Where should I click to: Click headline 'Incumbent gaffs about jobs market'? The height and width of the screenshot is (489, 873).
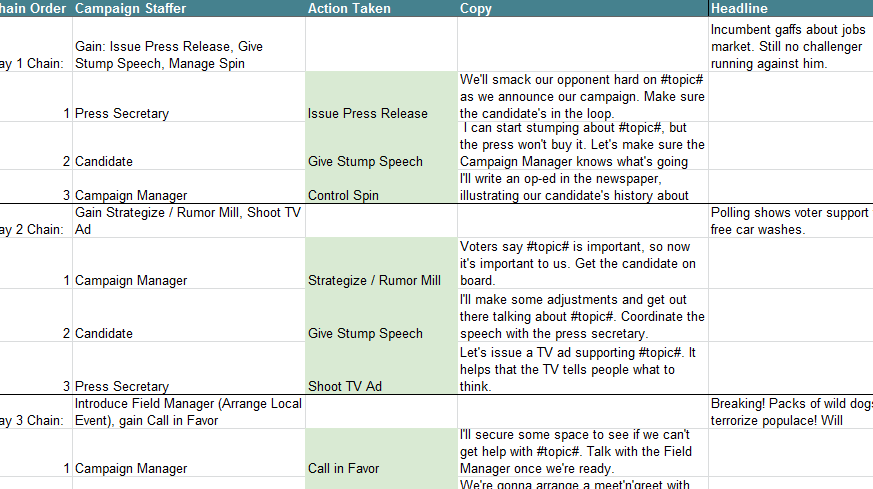[791, 44]
